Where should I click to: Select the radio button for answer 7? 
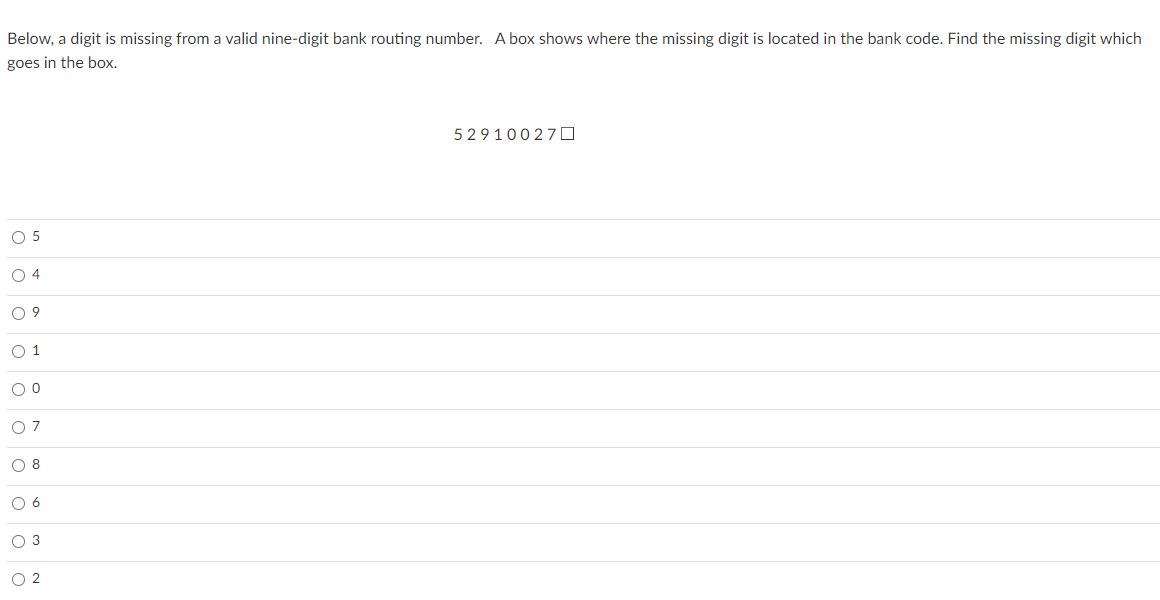[19, 426]
